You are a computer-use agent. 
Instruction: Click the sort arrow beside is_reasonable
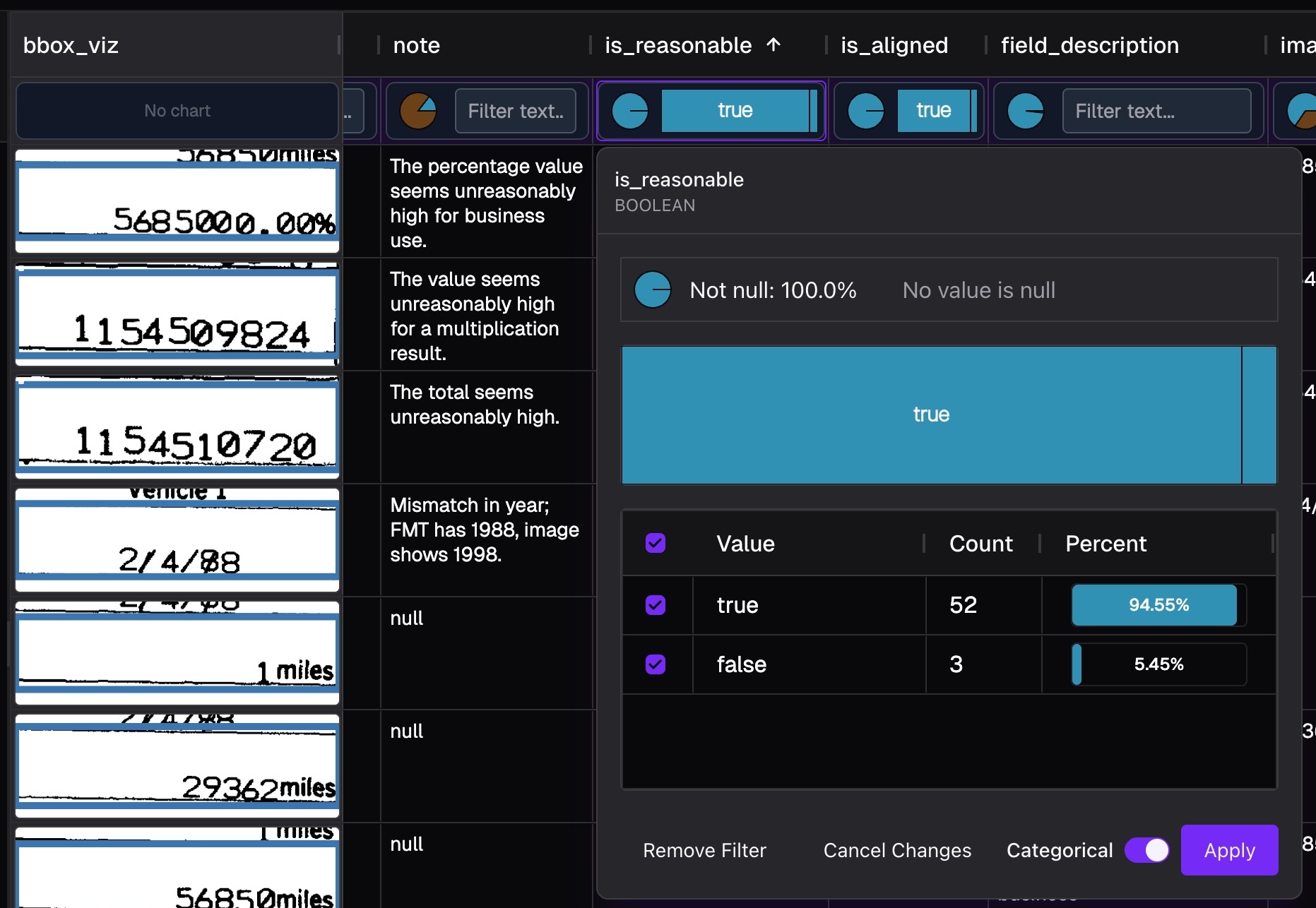(x=773, y=45)
